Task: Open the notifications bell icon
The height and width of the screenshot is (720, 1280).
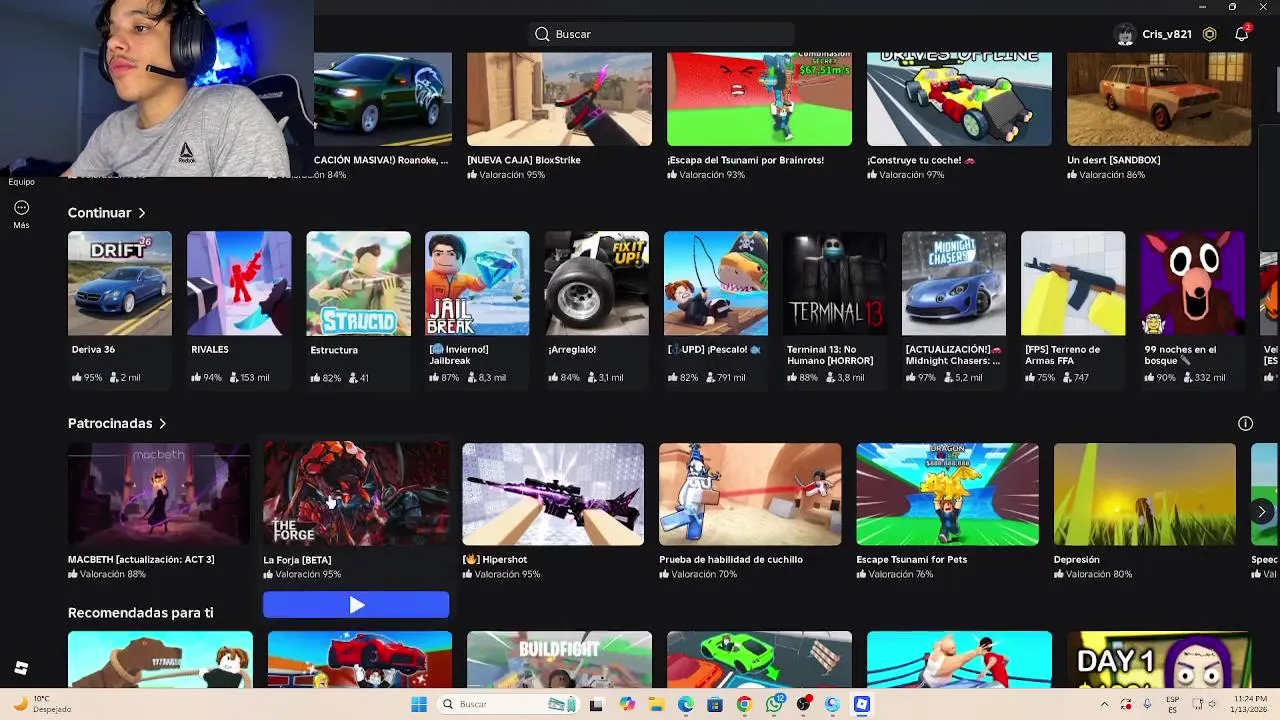Action: click(1242, 34)
